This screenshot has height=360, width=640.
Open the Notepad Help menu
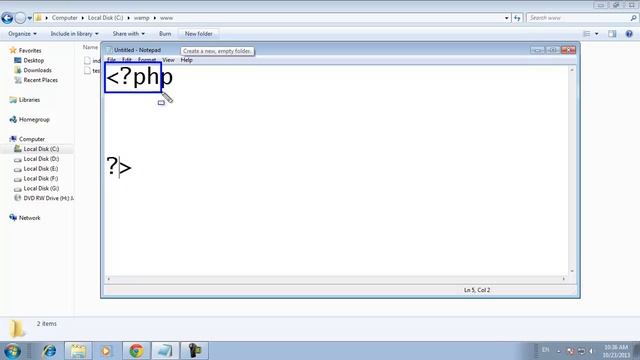point(186,60)
